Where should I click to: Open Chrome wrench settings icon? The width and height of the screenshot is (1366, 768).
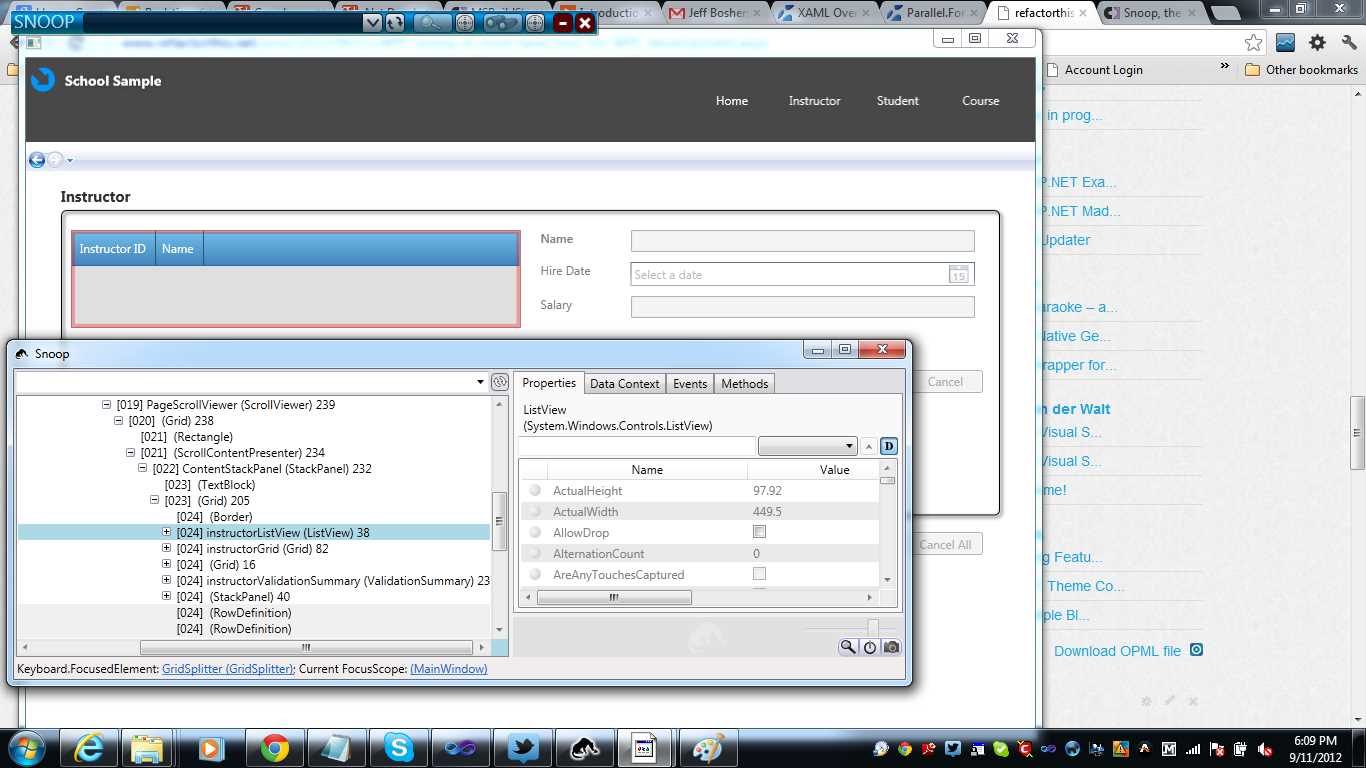(x=1349, y=42)
